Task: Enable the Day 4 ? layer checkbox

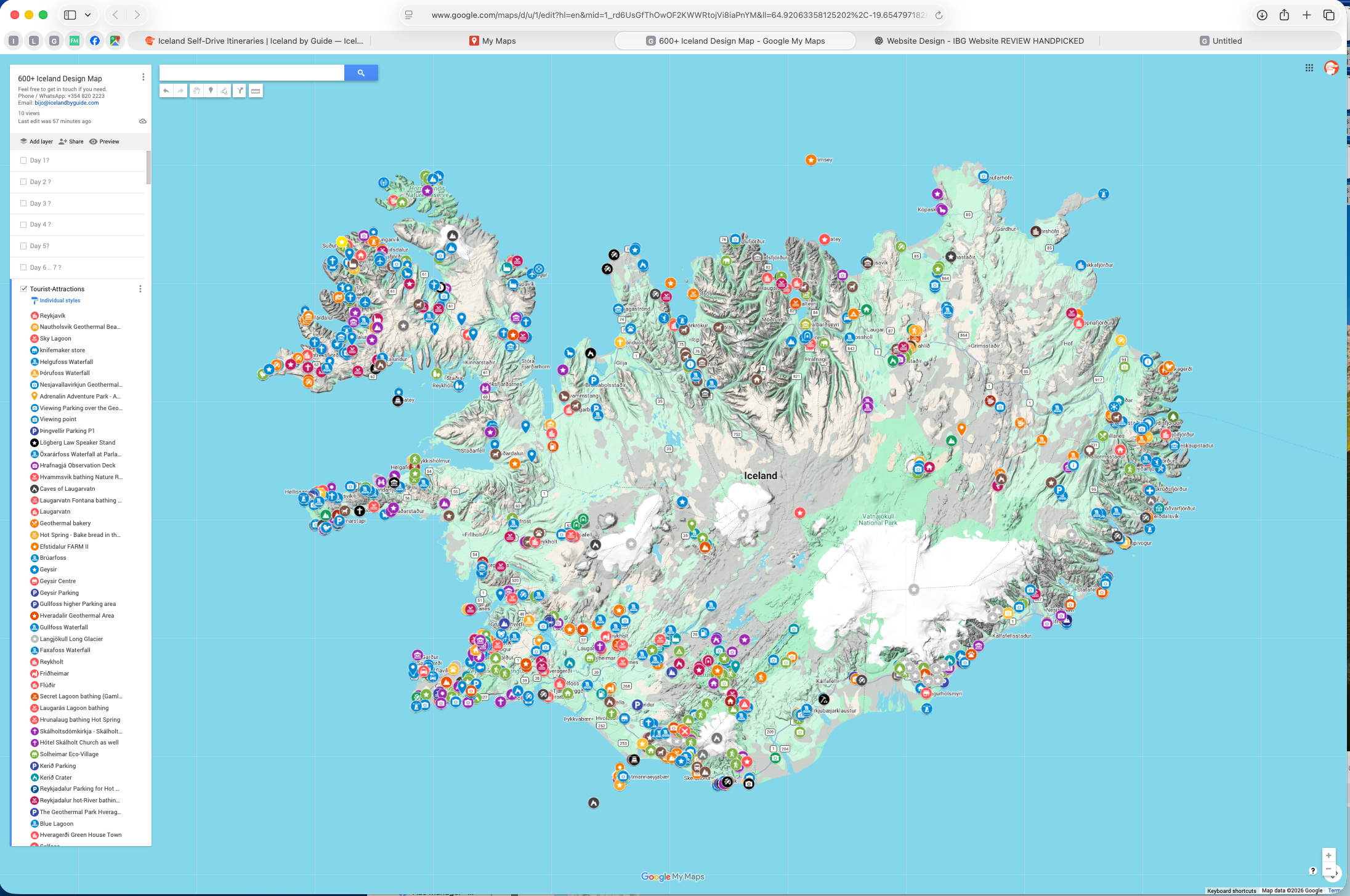Action: [x=23, y=224]
